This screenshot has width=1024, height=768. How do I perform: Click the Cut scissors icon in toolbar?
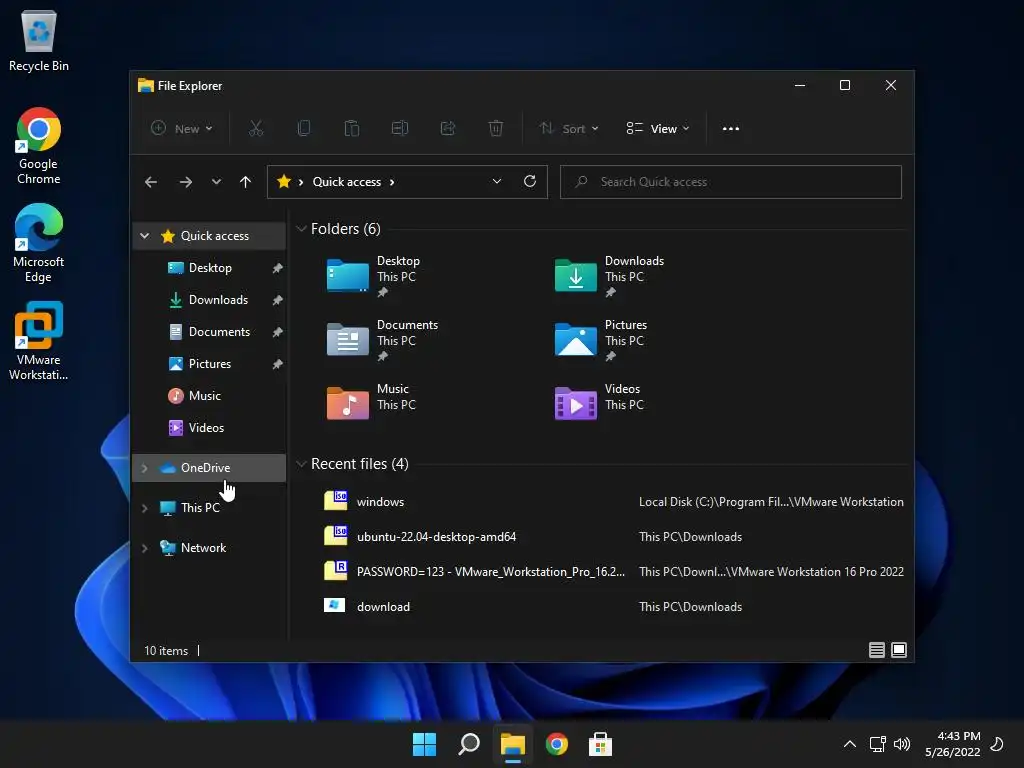[x=255, y=128]
